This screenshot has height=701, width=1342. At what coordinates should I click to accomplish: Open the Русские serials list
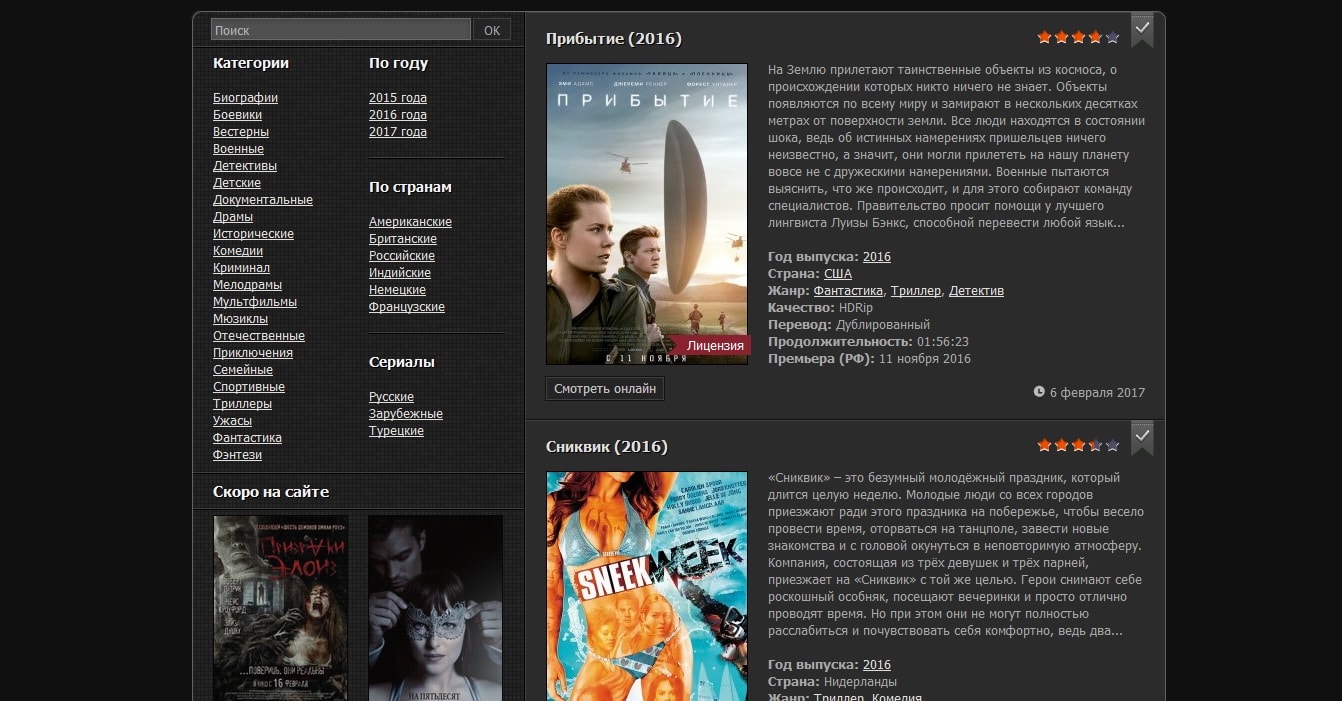coord(391,396)
